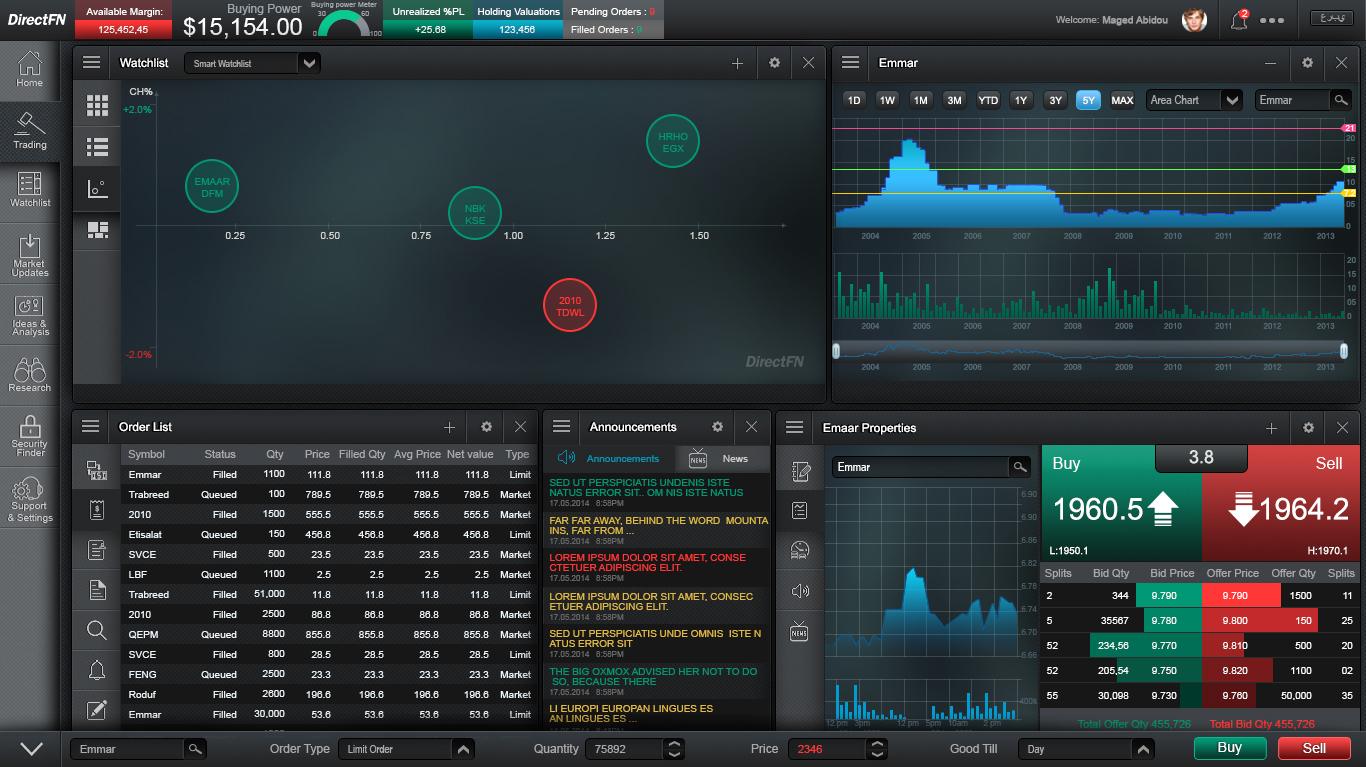The image size is (1366, 767).
Task: Switch to the Announcements tab
Action: tap(609, 458)
